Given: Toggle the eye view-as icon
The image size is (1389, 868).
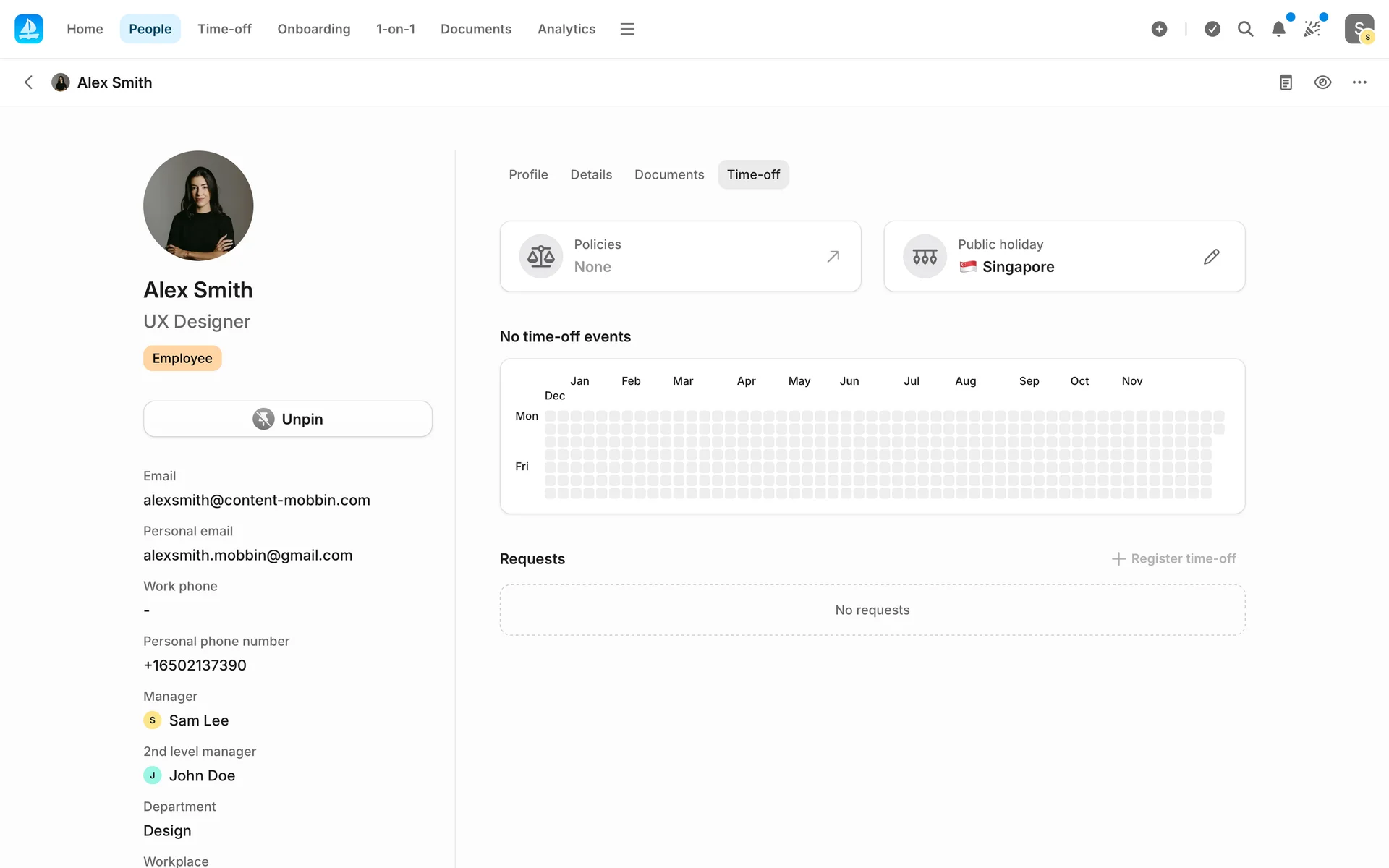Looking at the screenshot, I should 1322,82.
